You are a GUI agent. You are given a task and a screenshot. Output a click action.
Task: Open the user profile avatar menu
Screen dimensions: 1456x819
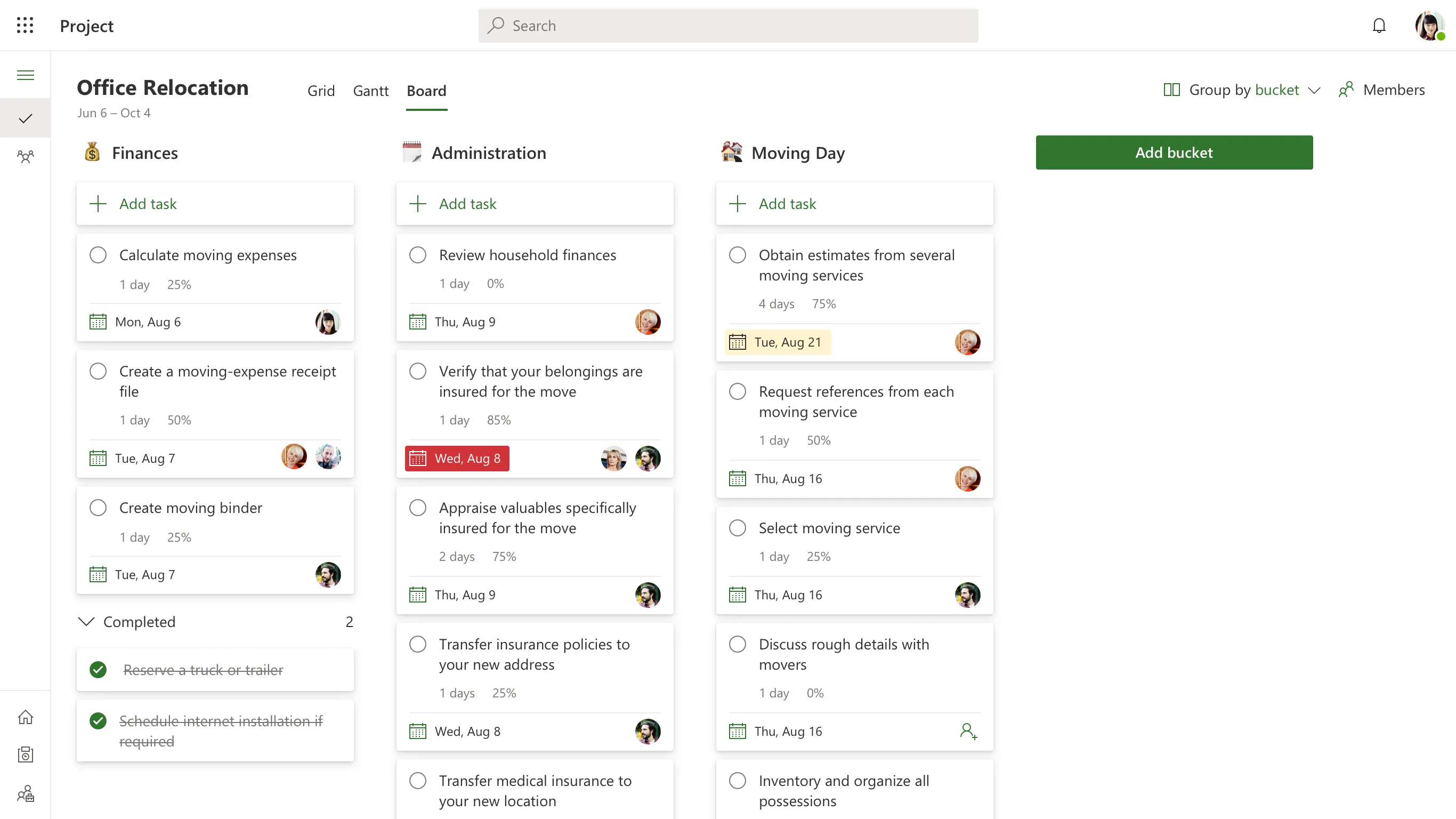coord(1429,26)
